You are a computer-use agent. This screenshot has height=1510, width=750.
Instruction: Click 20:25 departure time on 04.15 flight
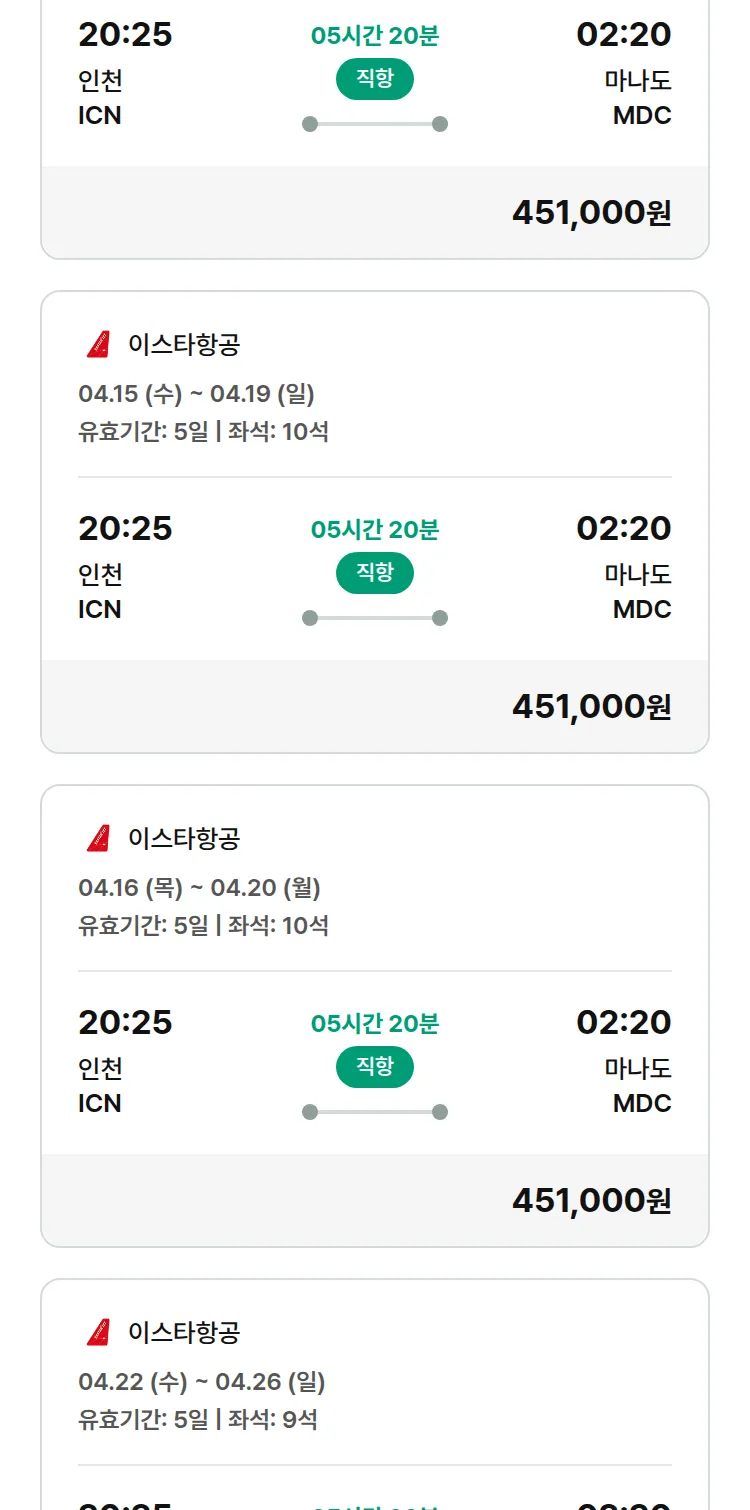(x=125, y=528)
